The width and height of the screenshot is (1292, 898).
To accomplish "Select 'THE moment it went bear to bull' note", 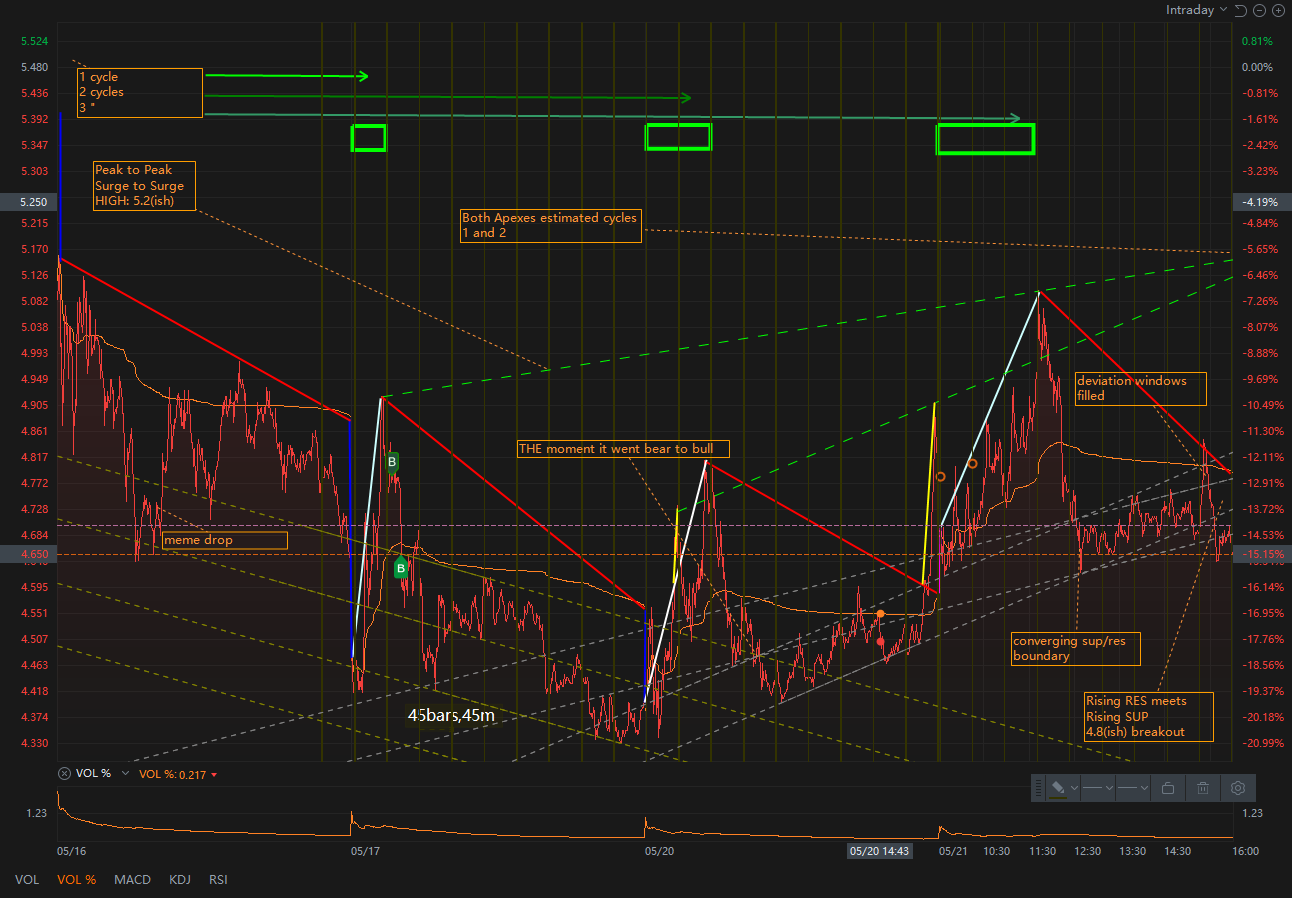I will [623, 449].
